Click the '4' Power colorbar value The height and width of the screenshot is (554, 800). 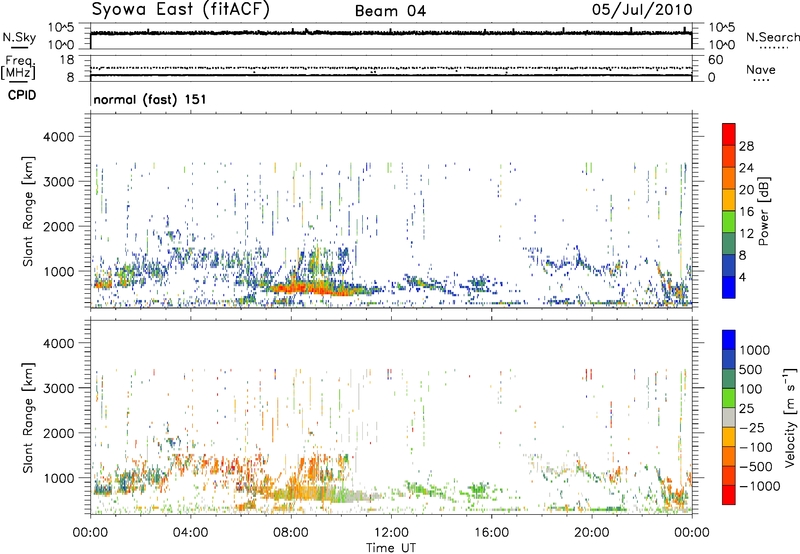coord(742,277)
